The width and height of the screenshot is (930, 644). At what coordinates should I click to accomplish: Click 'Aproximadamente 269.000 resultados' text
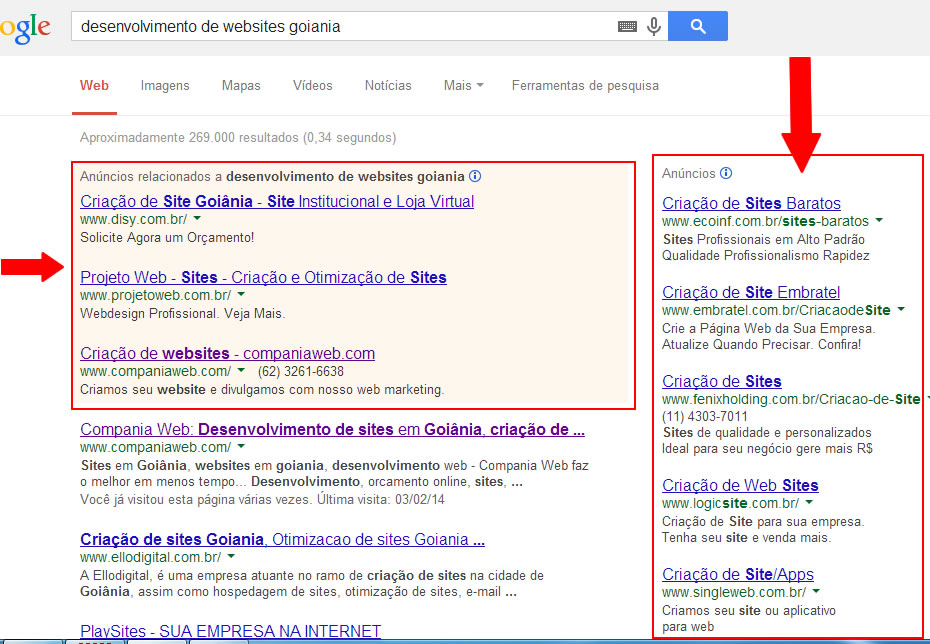(238, 138)
